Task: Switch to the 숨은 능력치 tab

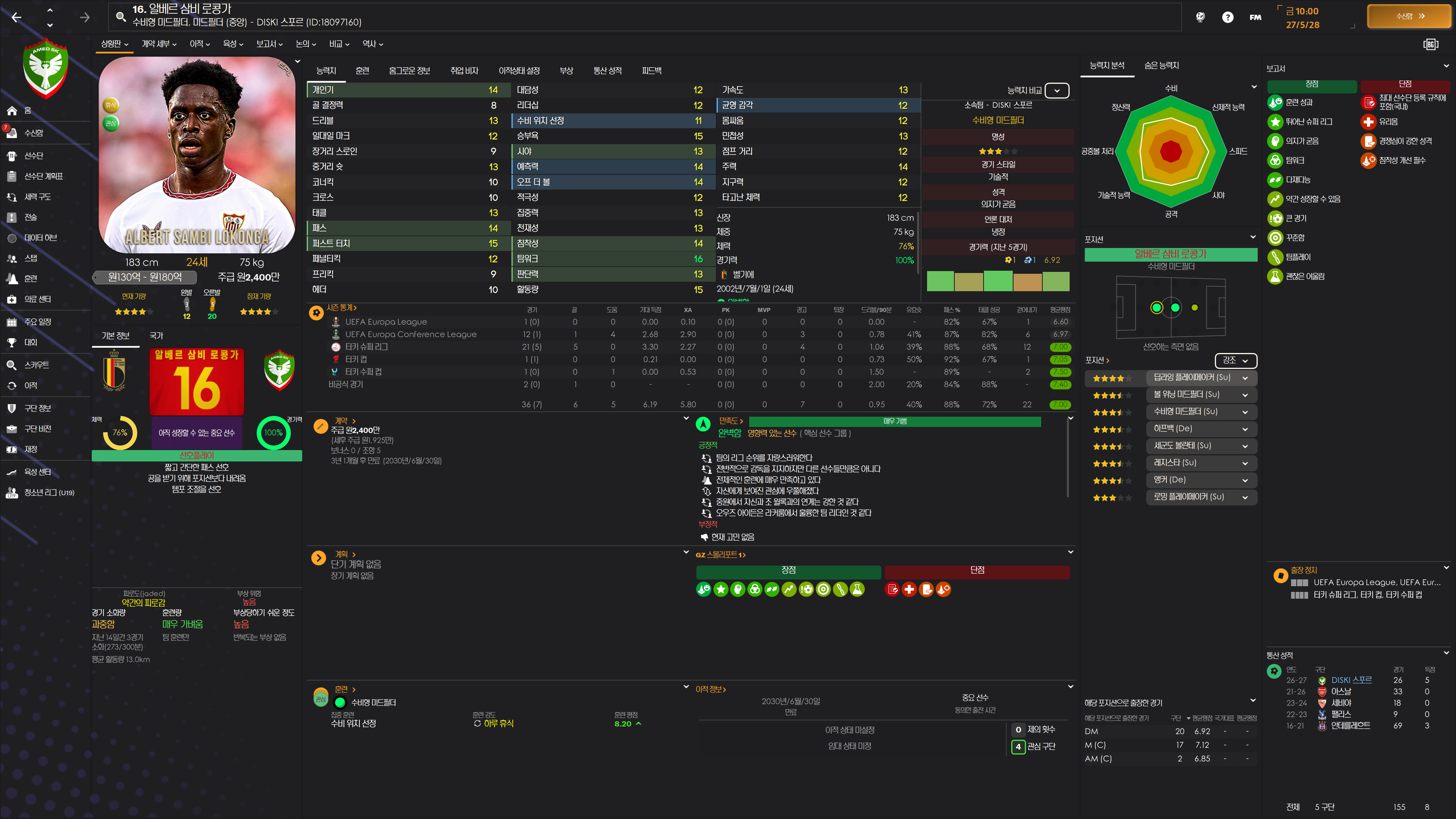Action: 1161,66
